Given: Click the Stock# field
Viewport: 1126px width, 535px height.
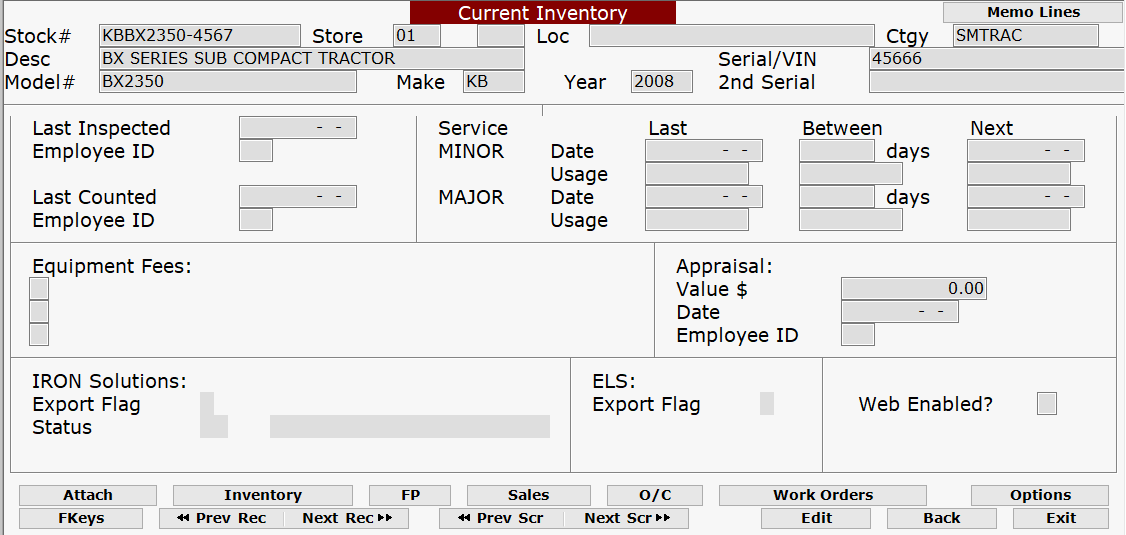Looking at the screenshot, I should 200,36.
